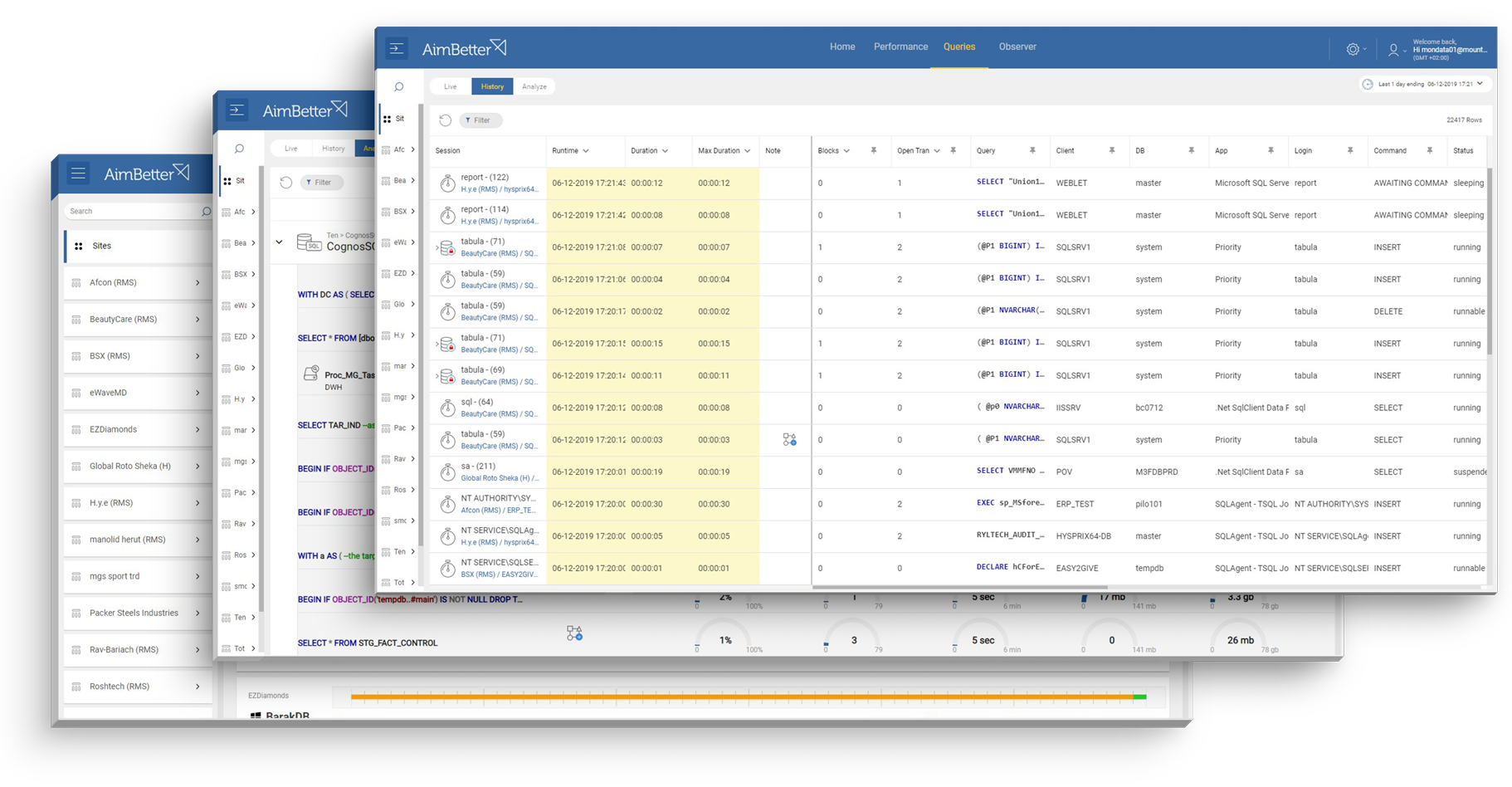The image size is (1512, 787).
Task: Refresh the query list in front window
Action: click(445, 120)
